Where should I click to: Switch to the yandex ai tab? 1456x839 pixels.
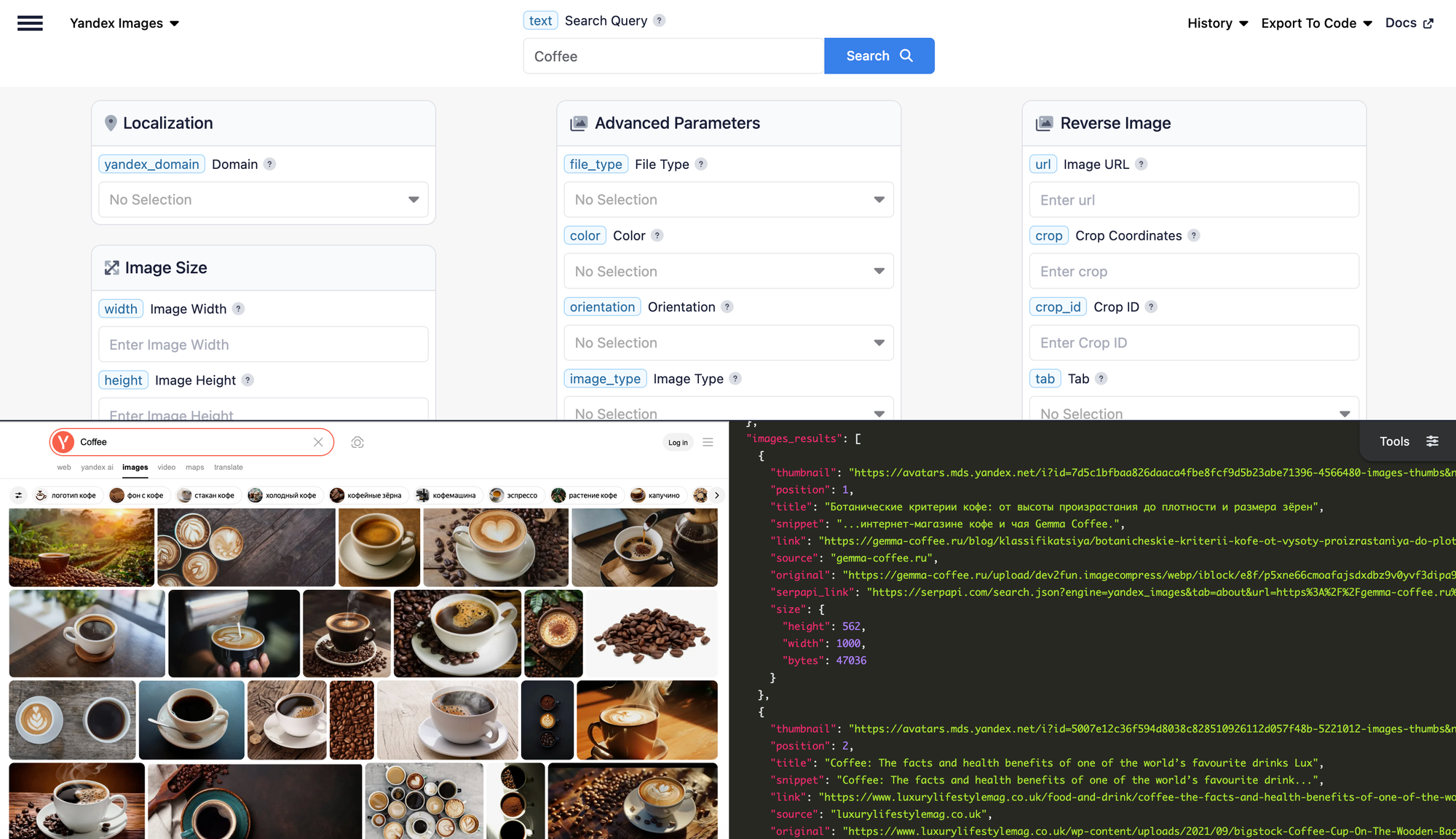(97, 468)
